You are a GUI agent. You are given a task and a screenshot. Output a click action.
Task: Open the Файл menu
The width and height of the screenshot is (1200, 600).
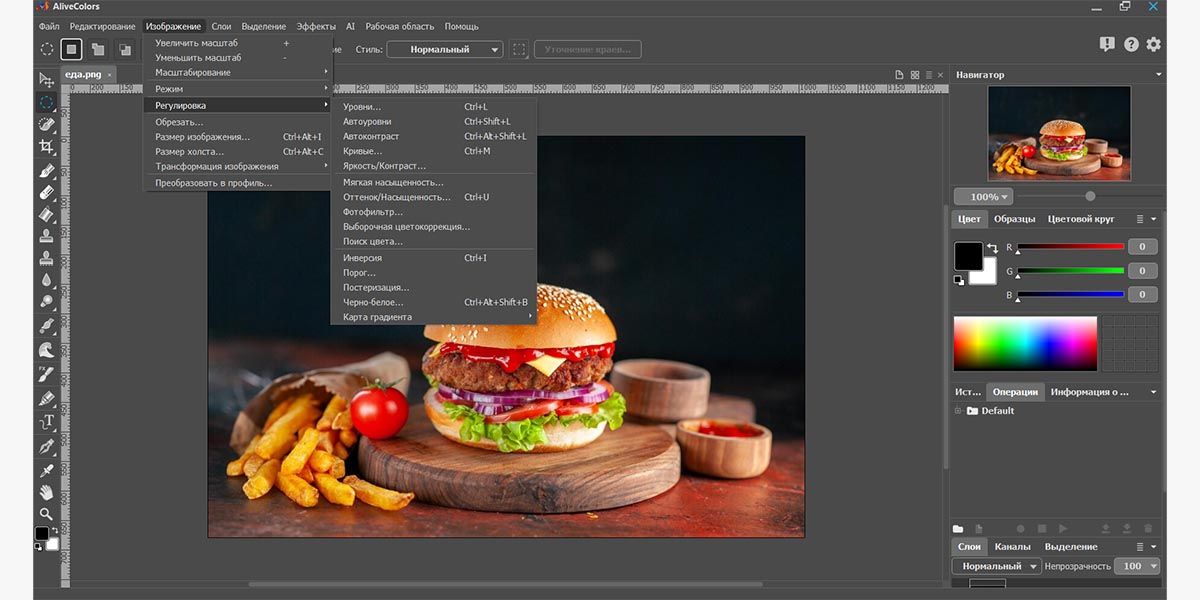(x=49, y=26)
